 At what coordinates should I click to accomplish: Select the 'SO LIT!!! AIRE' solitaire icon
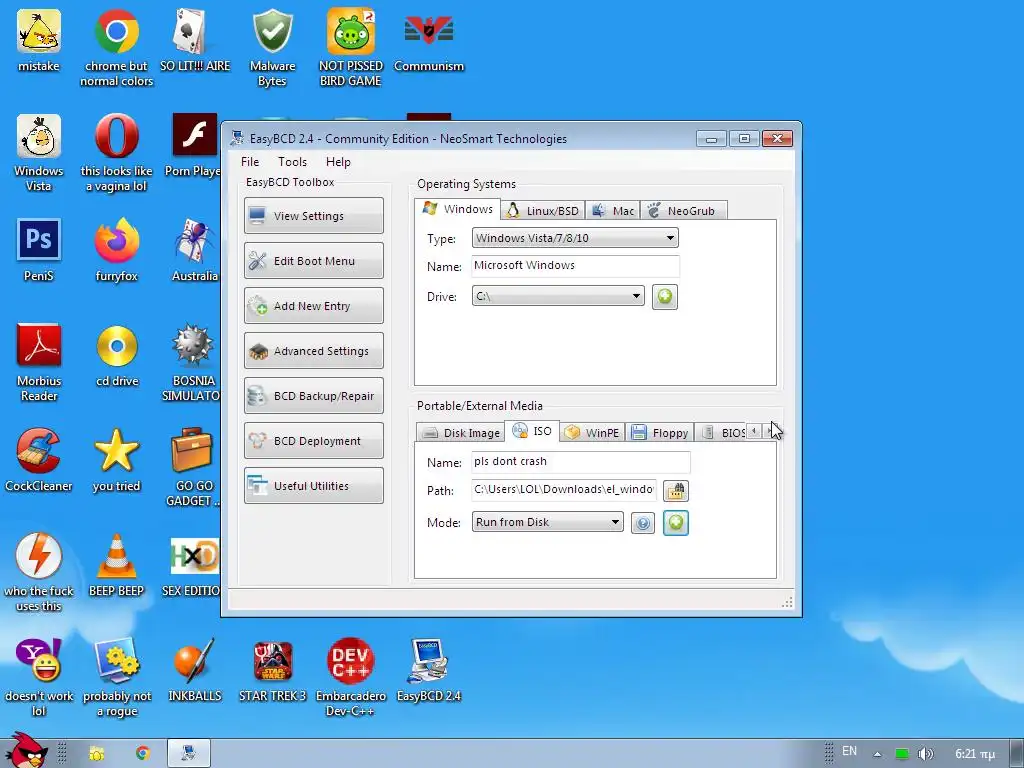(195, 40)
